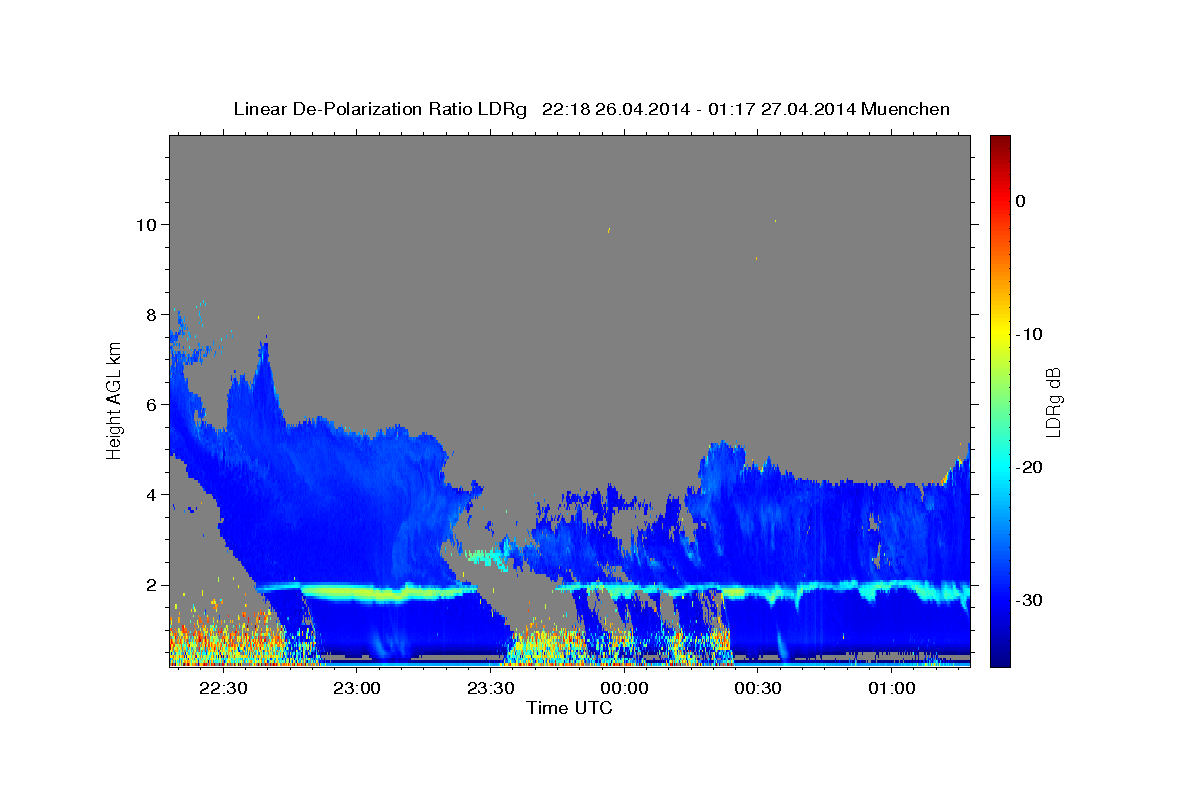Click the 'LDRg dB' colorbar label
Image resolution: width=1200 pixels, height=800 pixels.
click(1053, 401)
